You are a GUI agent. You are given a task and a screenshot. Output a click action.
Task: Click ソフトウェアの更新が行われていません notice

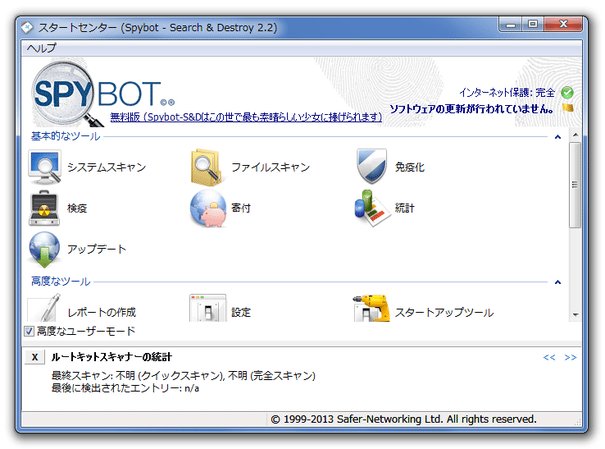click(x=471, y=109)
